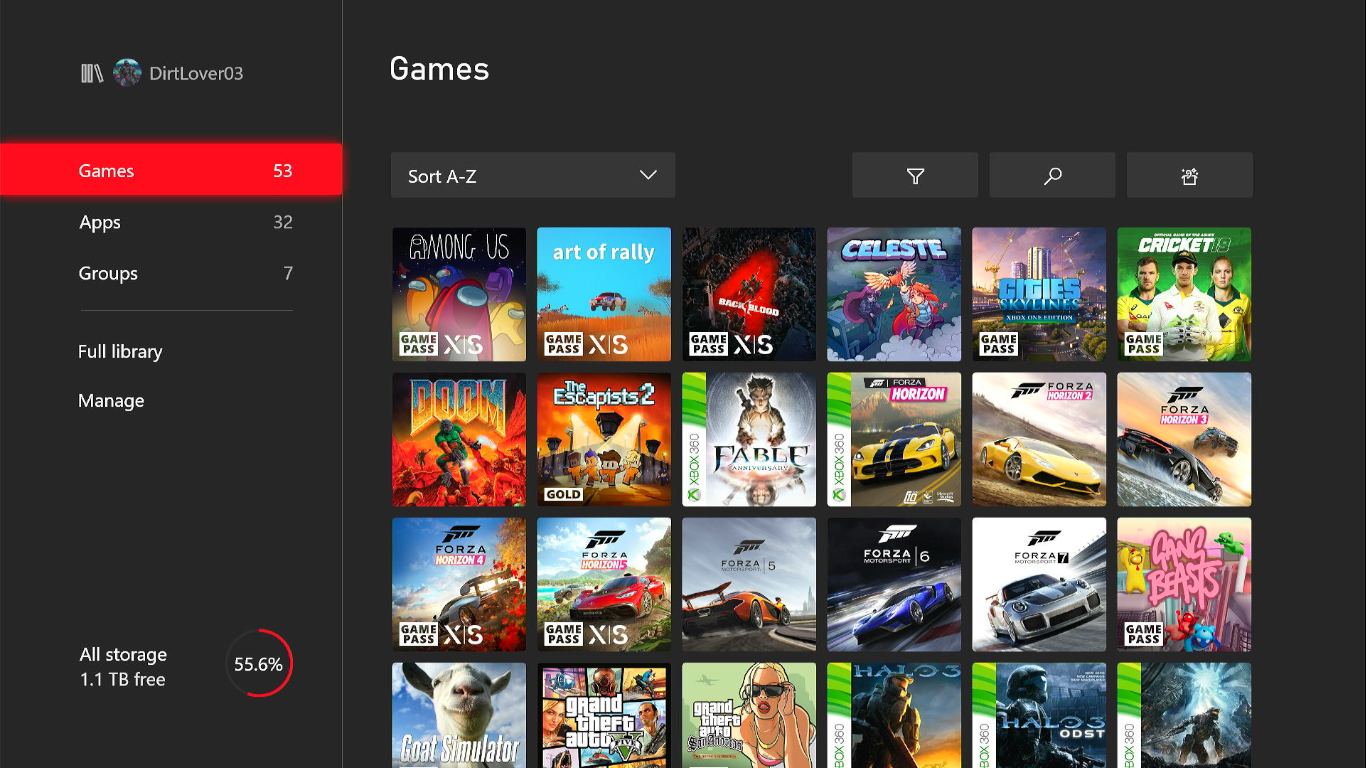
Task: Click the library books icon
Action: pyautogui.click(x=92, y=73)
